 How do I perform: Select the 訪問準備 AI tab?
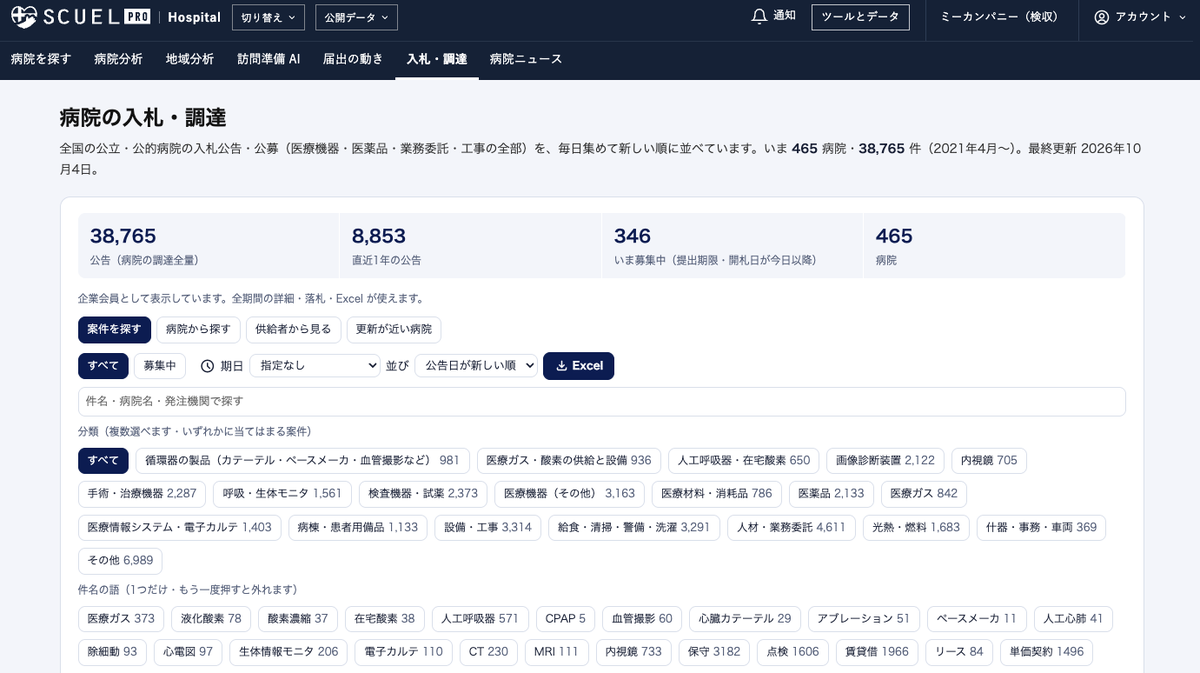tap(269, 59)
